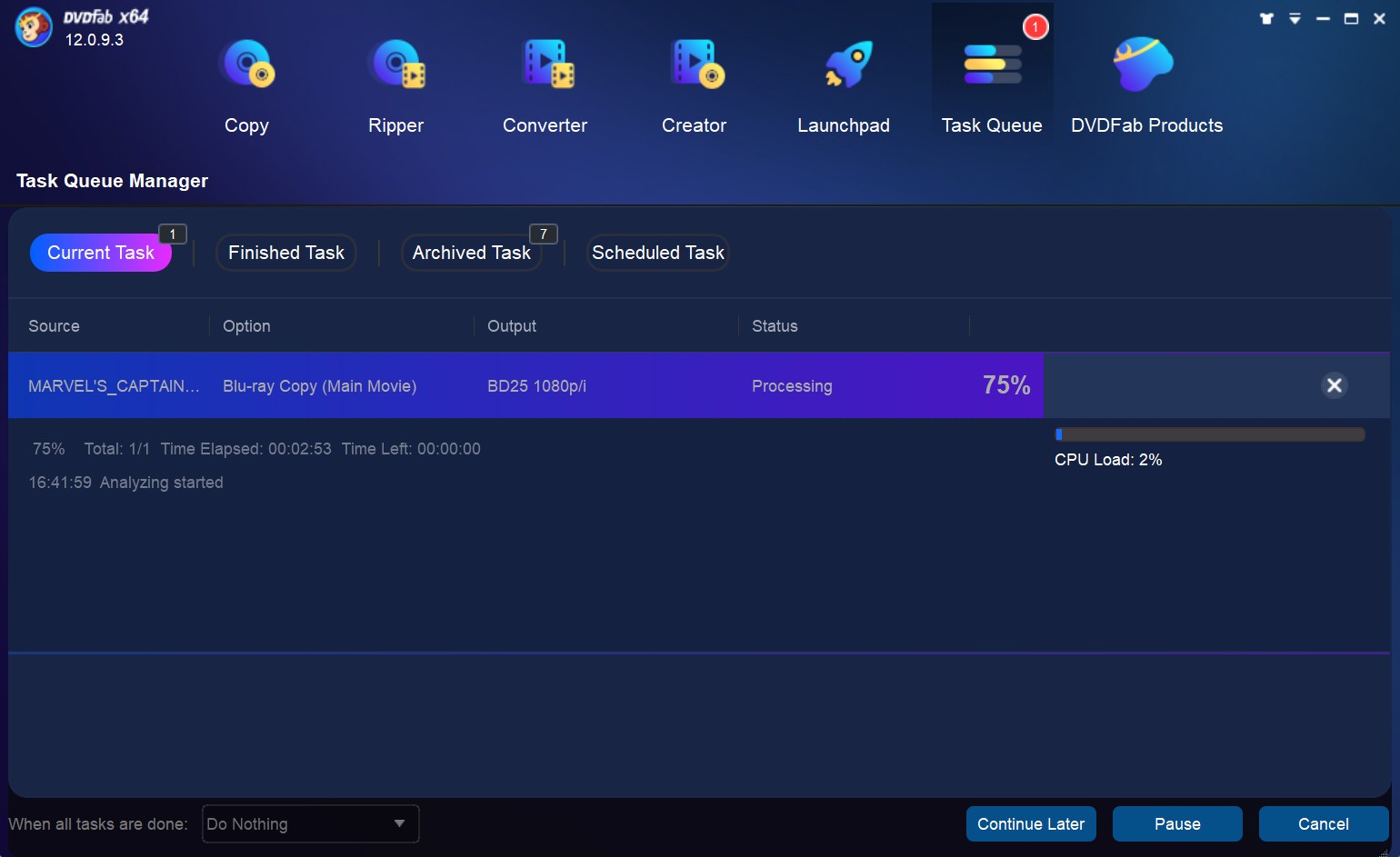Click the DVDFab logo avatar
Image resolution: width=1400 pixels, height=857 pixels.
tap(33, 27)
